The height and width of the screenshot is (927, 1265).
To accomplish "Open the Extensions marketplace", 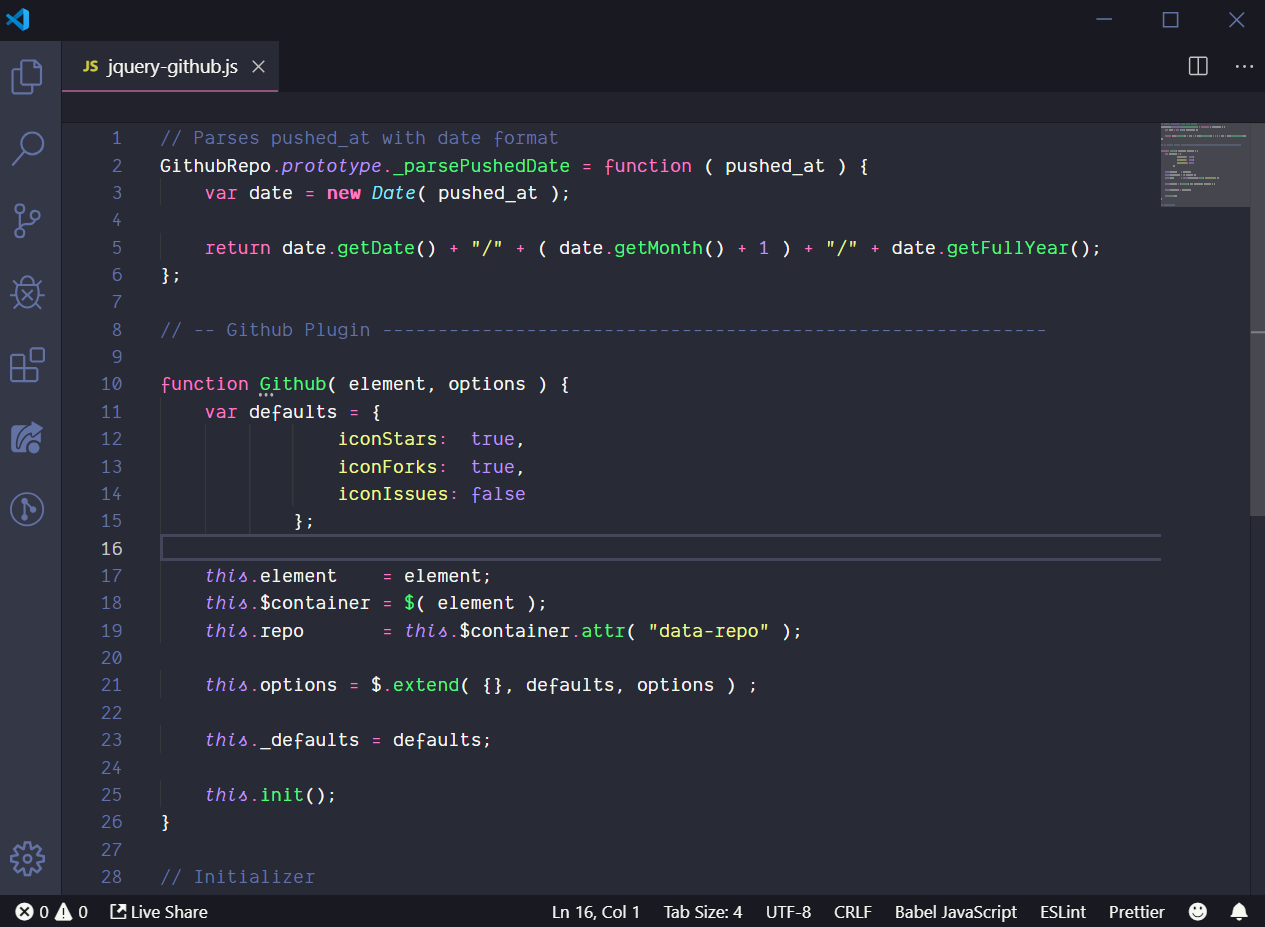I will coord(27,366).
